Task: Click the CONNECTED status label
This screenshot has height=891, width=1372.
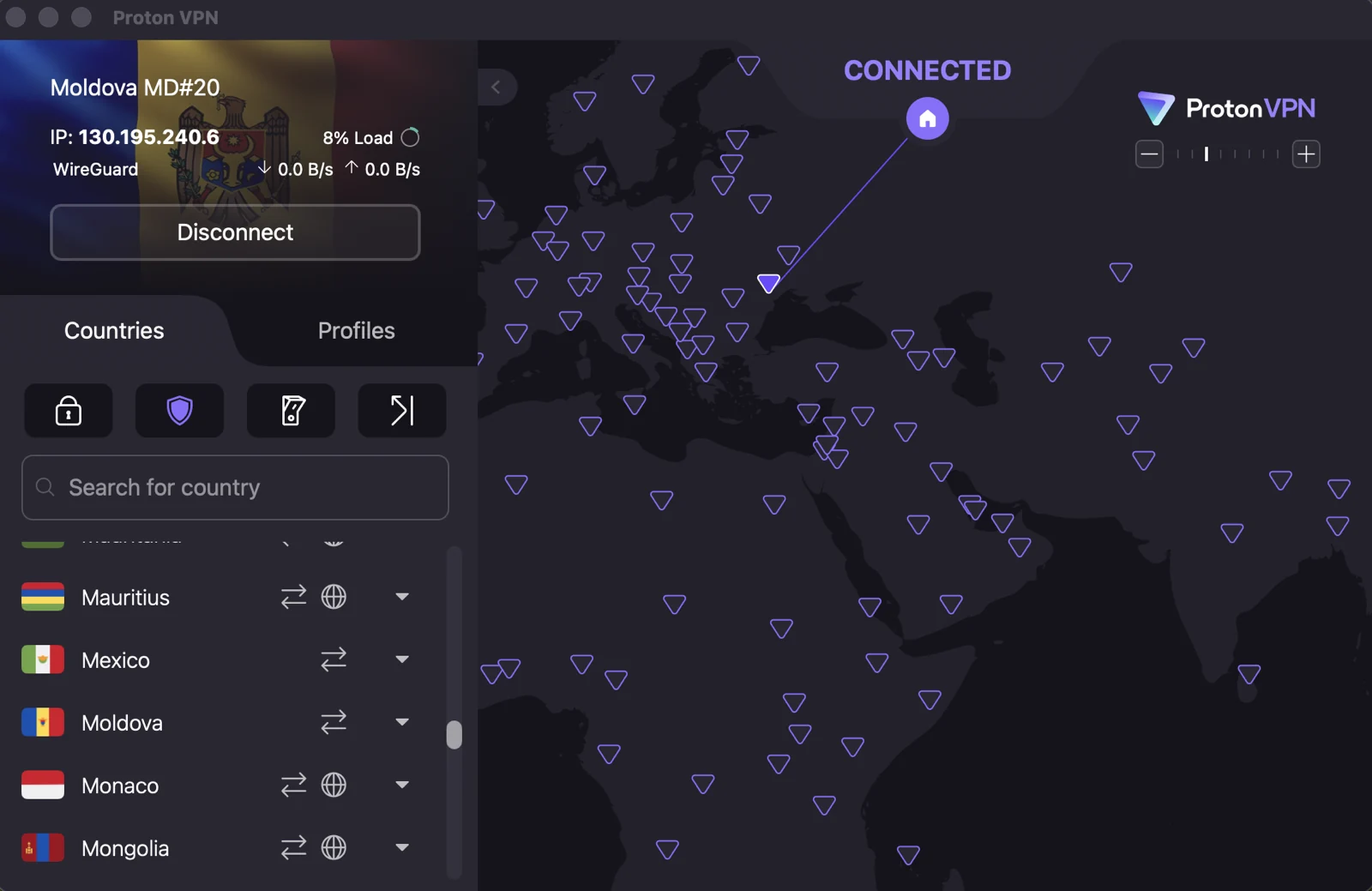Action: 928,70
